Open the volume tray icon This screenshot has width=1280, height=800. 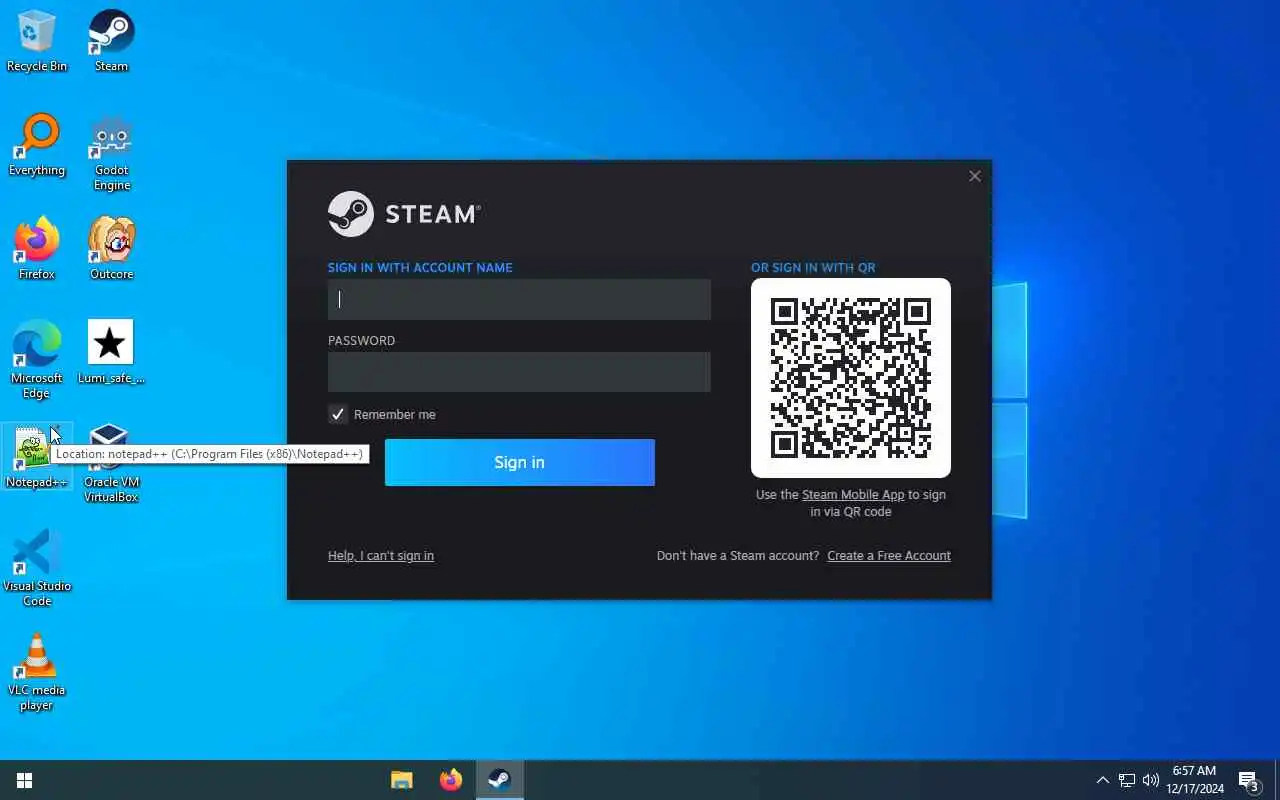pos(1151,780)
